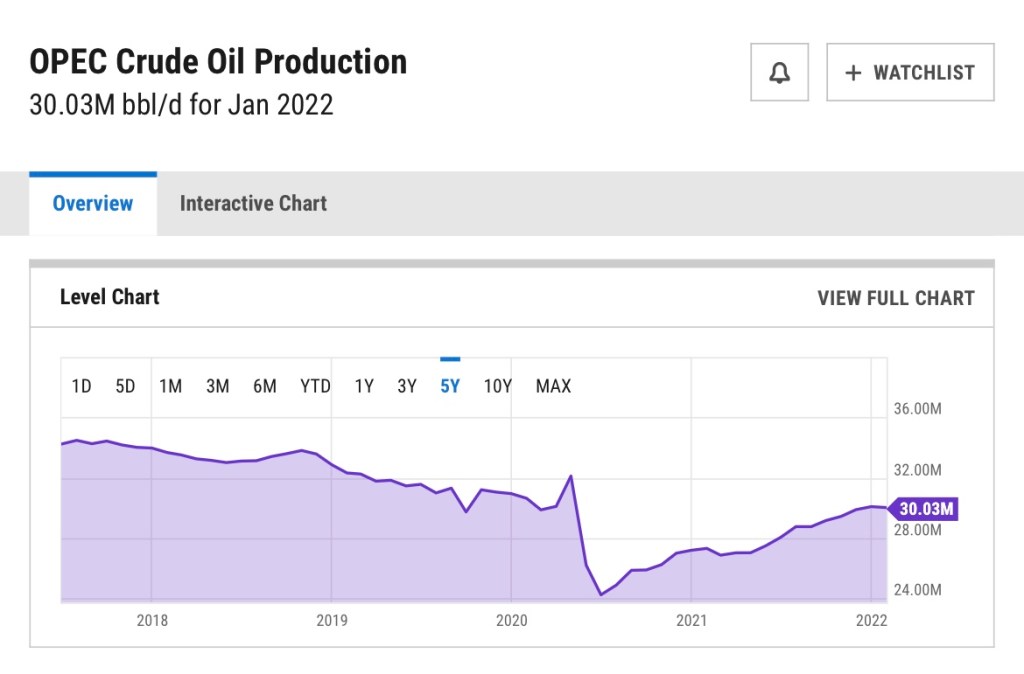Screen dimensions: 1024x674
Task: Add to watchlist with plus button
Action: (x=910, y=72)
